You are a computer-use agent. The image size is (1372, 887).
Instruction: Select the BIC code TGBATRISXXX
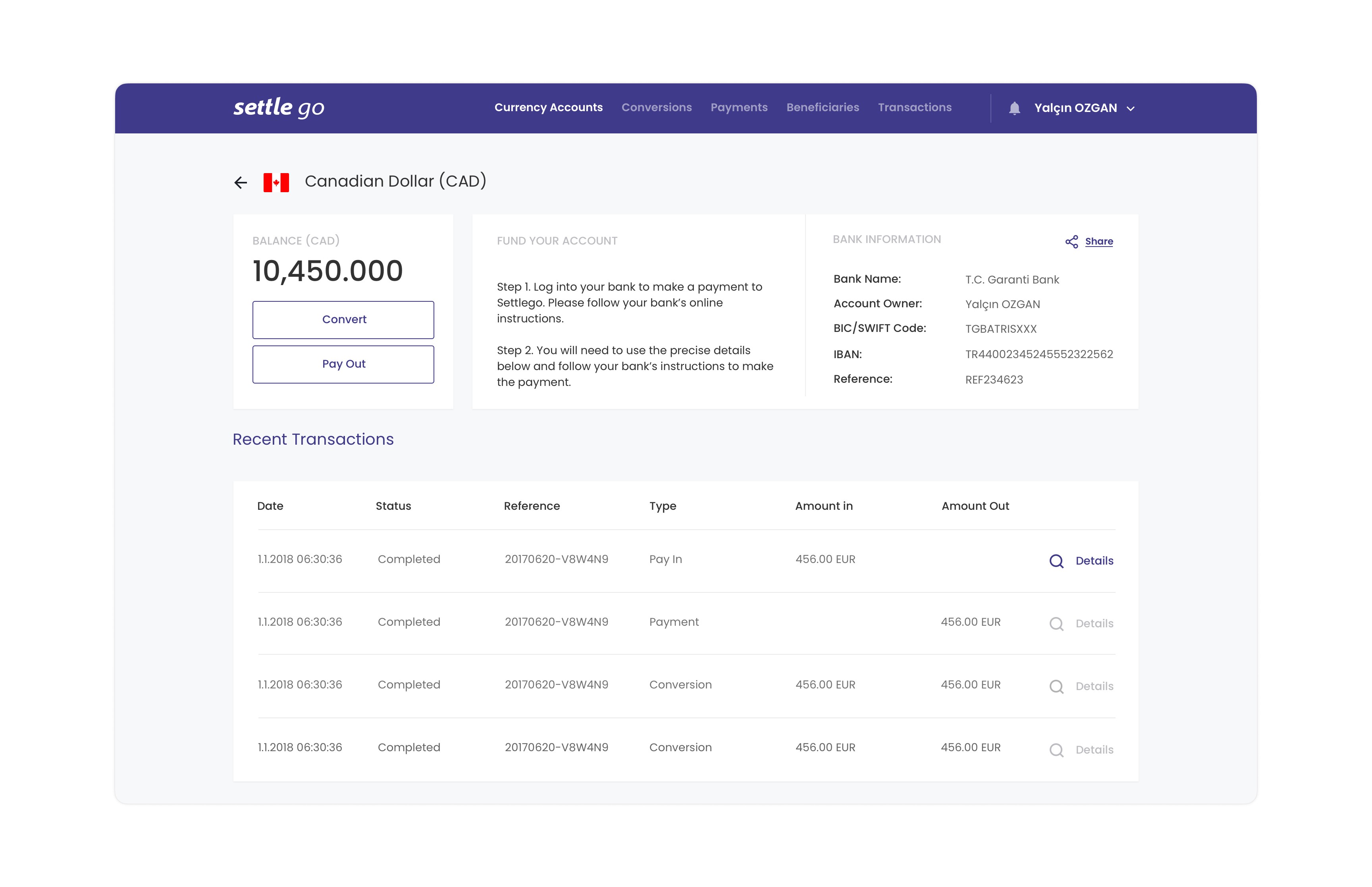[1001, 330]
